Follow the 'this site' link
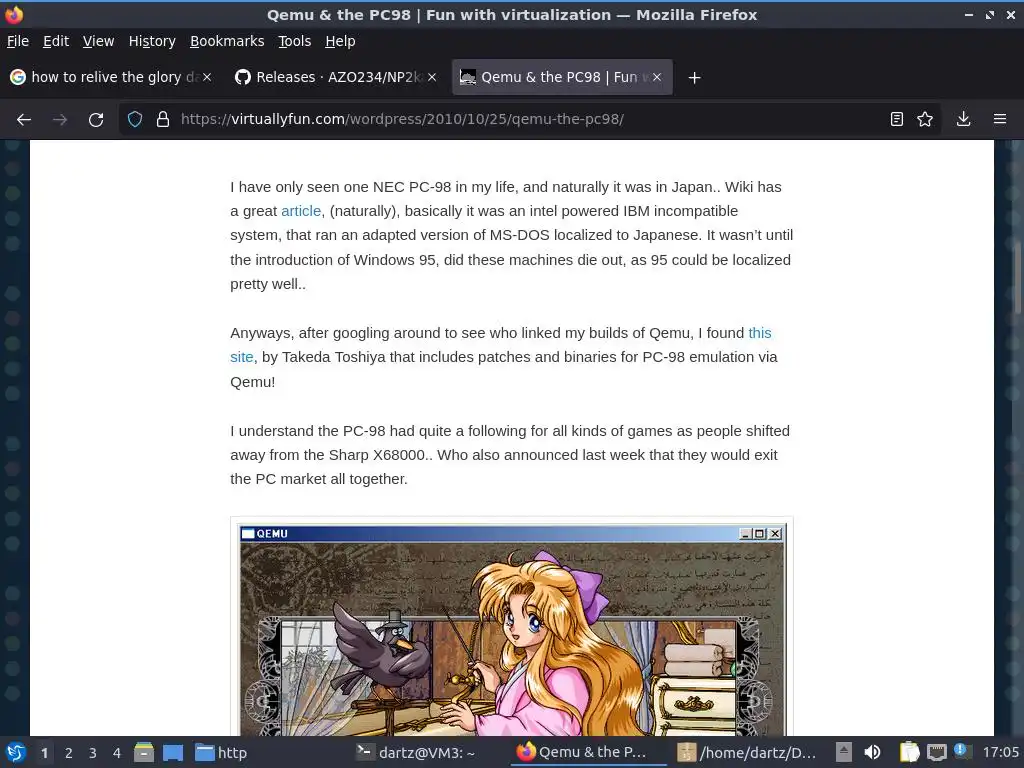The image size is (1024, 768). coord(760,333)
